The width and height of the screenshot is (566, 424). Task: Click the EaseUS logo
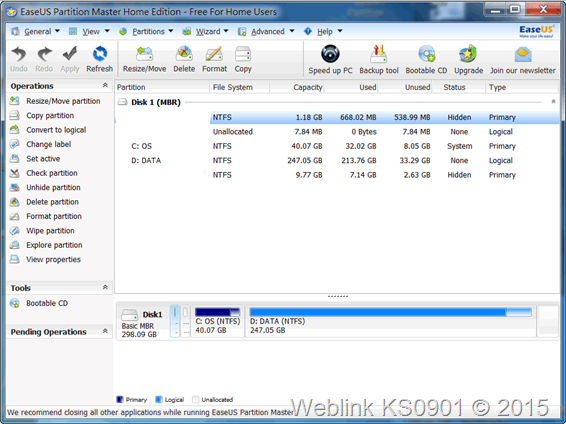pyautogui.click(x=536, y=31)
